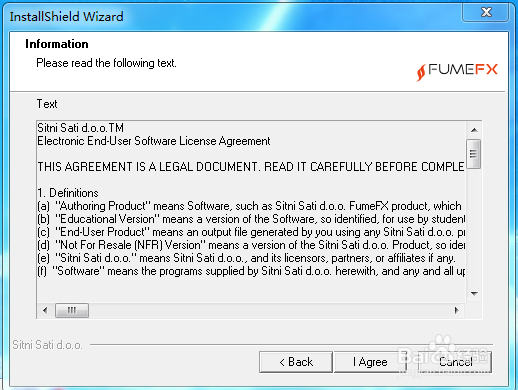Click the InstallShield Wizard title bar
This screenshot has width=518, height=390.
[233, 16]
